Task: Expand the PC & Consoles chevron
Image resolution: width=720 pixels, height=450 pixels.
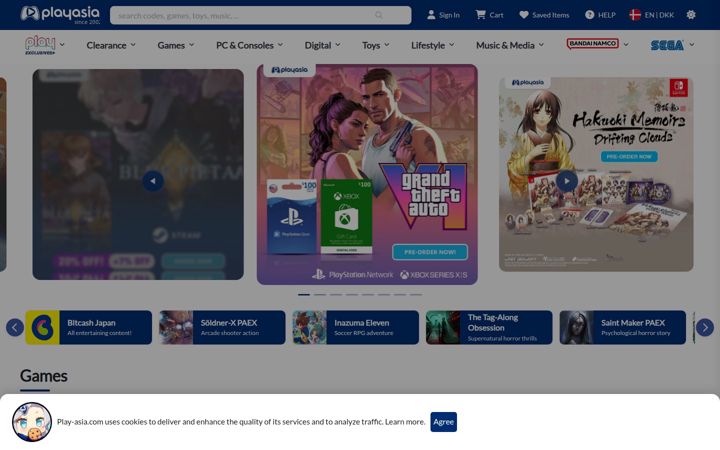Action: pyautogui.click(x=280, y=45)
